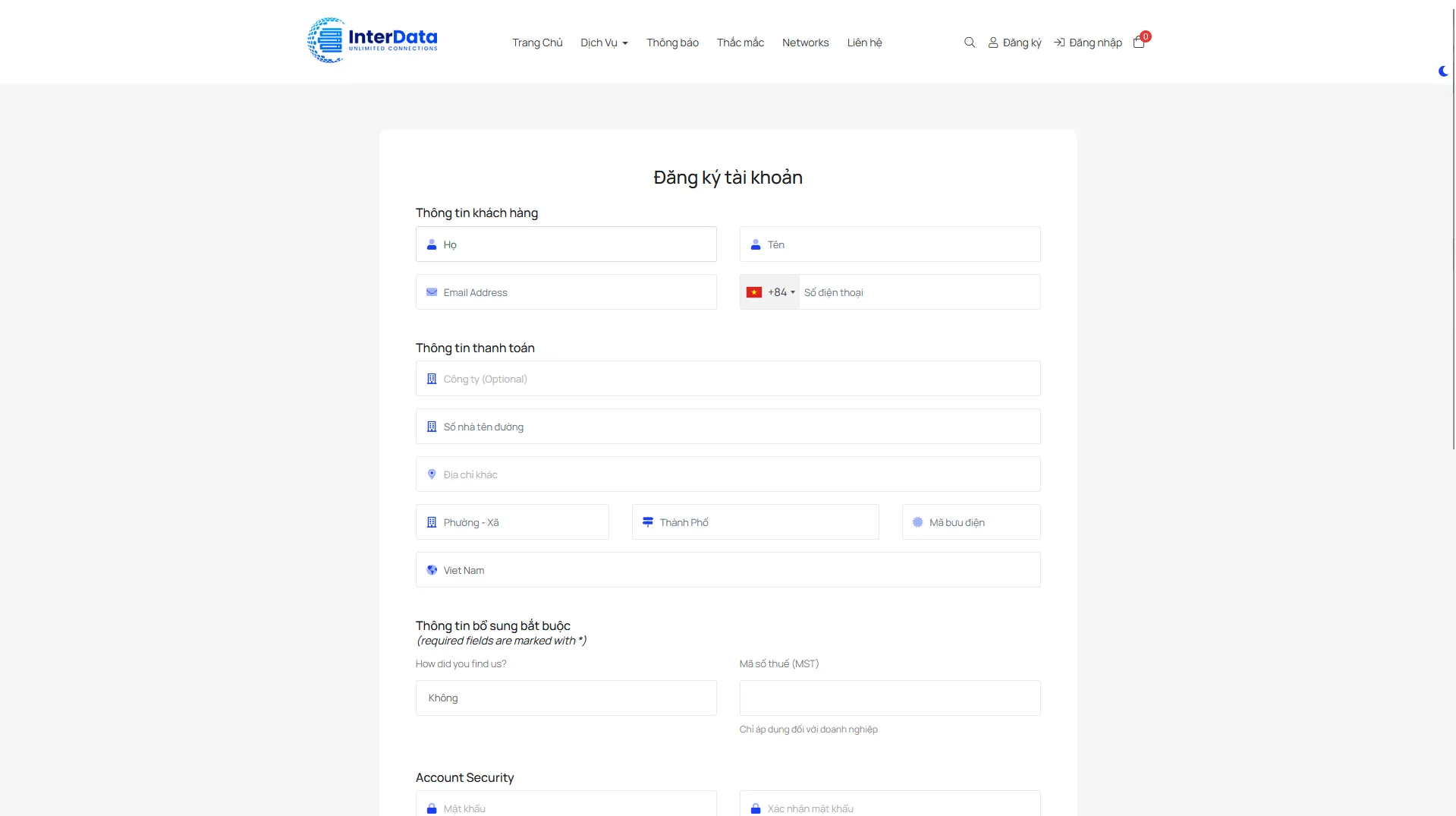Click the map pin icon in Địa chỉ khác
Image resolution: width=1456 pixels, height=816 pixels.
click(432, 474)
